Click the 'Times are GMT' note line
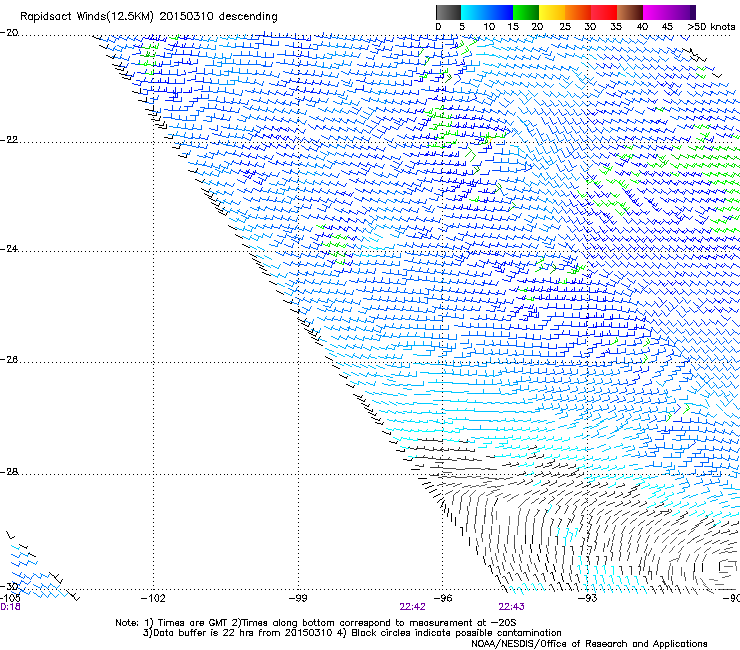Image resolution: width=740 pixels, height=650 pixels. point(316,623)
